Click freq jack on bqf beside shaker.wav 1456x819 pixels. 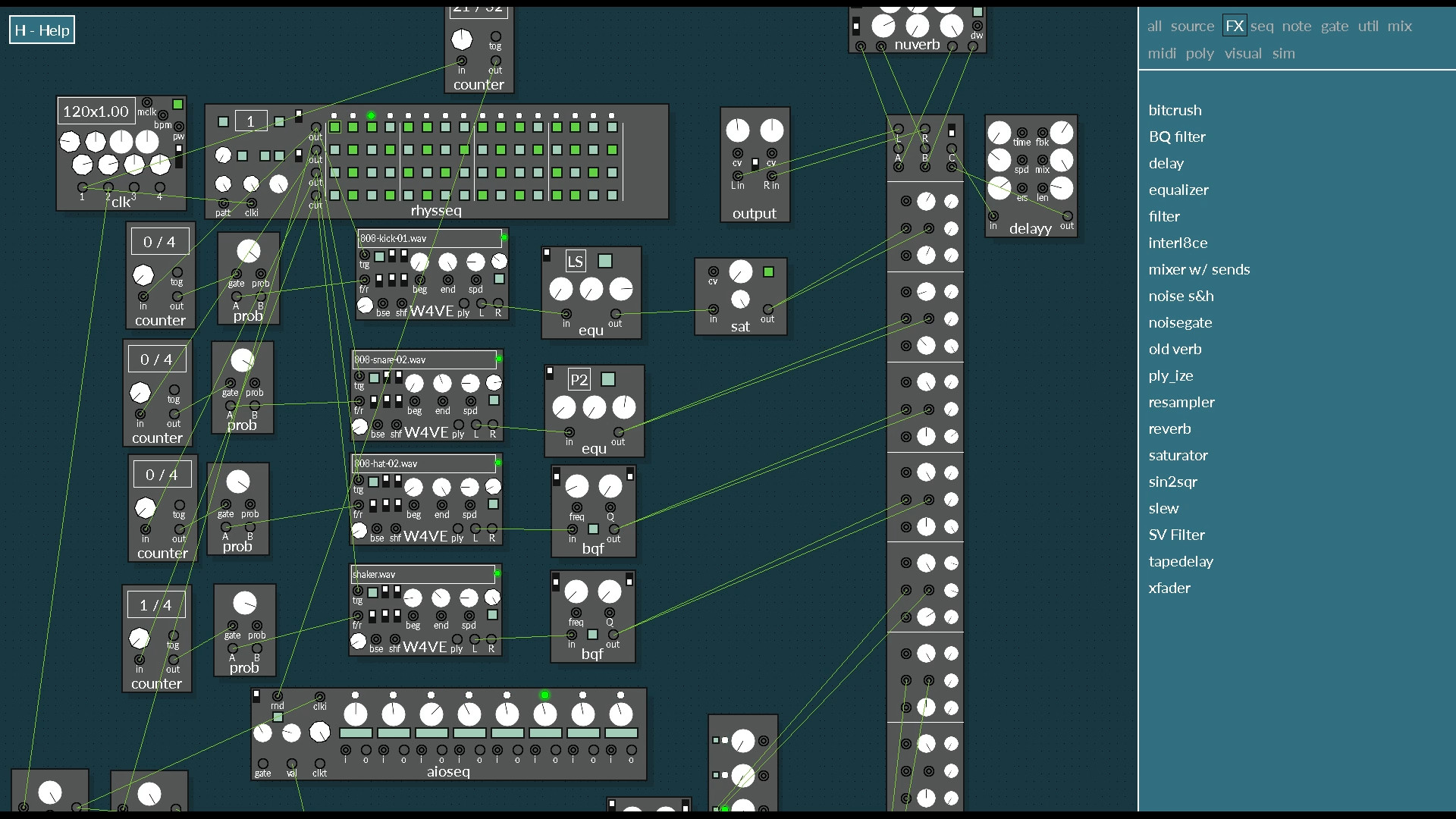tap(576, 613)
